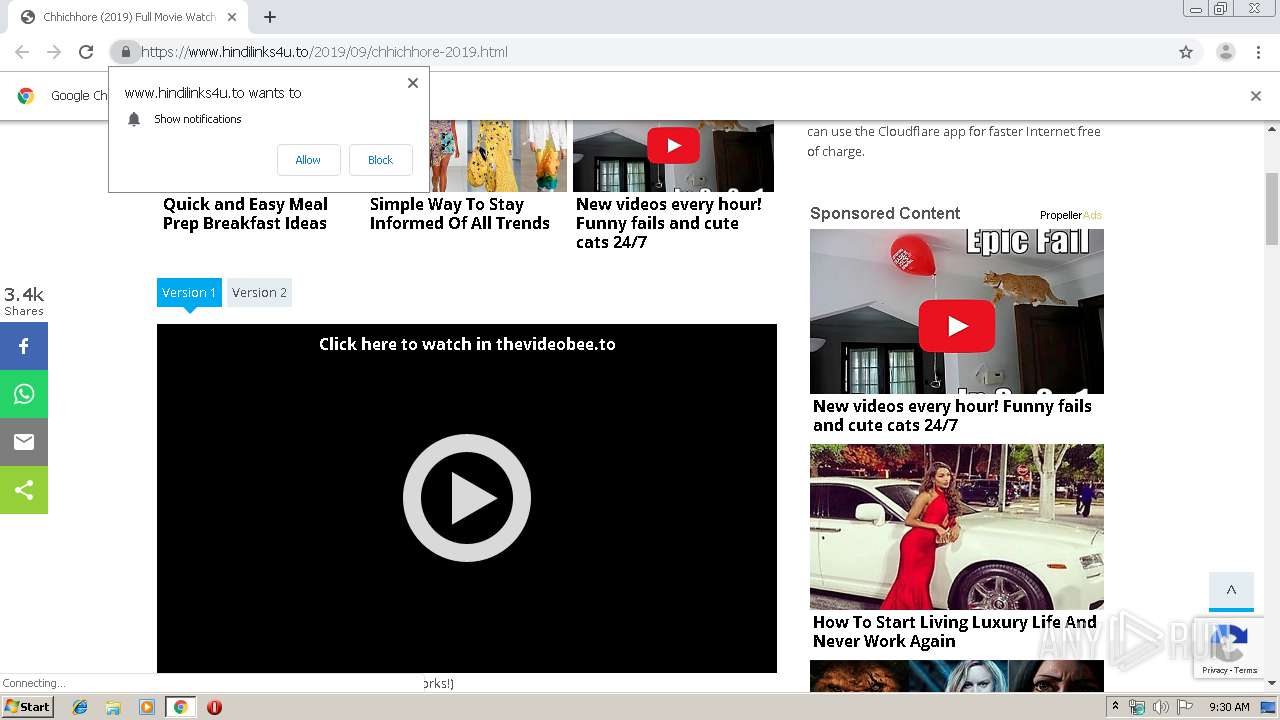Click the Chrome logo in infobar
Image resolution: width=1280 pixels, height=720 pixels.
point(26,96)
